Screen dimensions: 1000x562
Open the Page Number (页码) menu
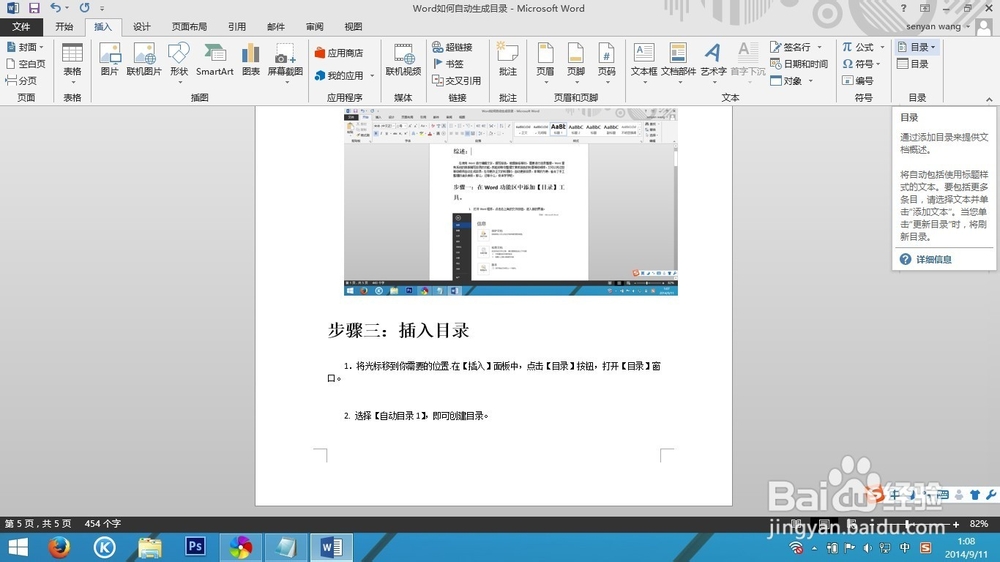click(x=607, y=64)
